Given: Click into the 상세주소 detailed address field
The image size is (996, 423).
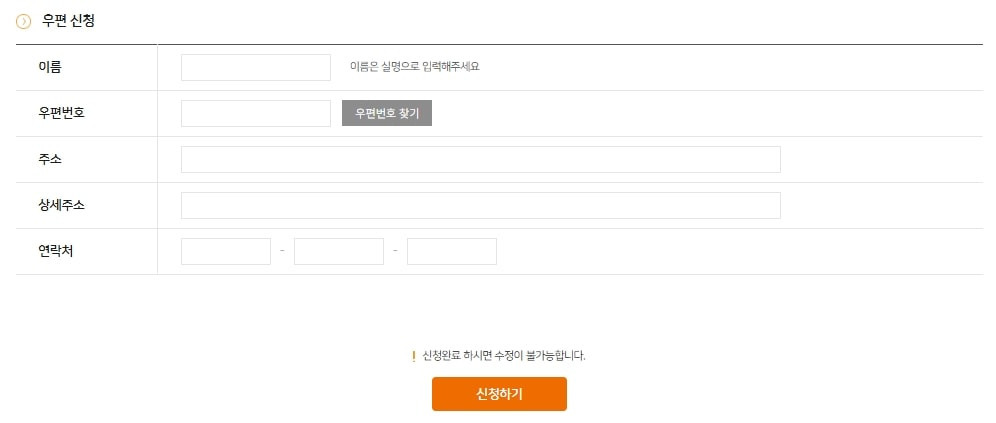Looking at the screenshot, I should pyautogui.click(x=480, y=205).
